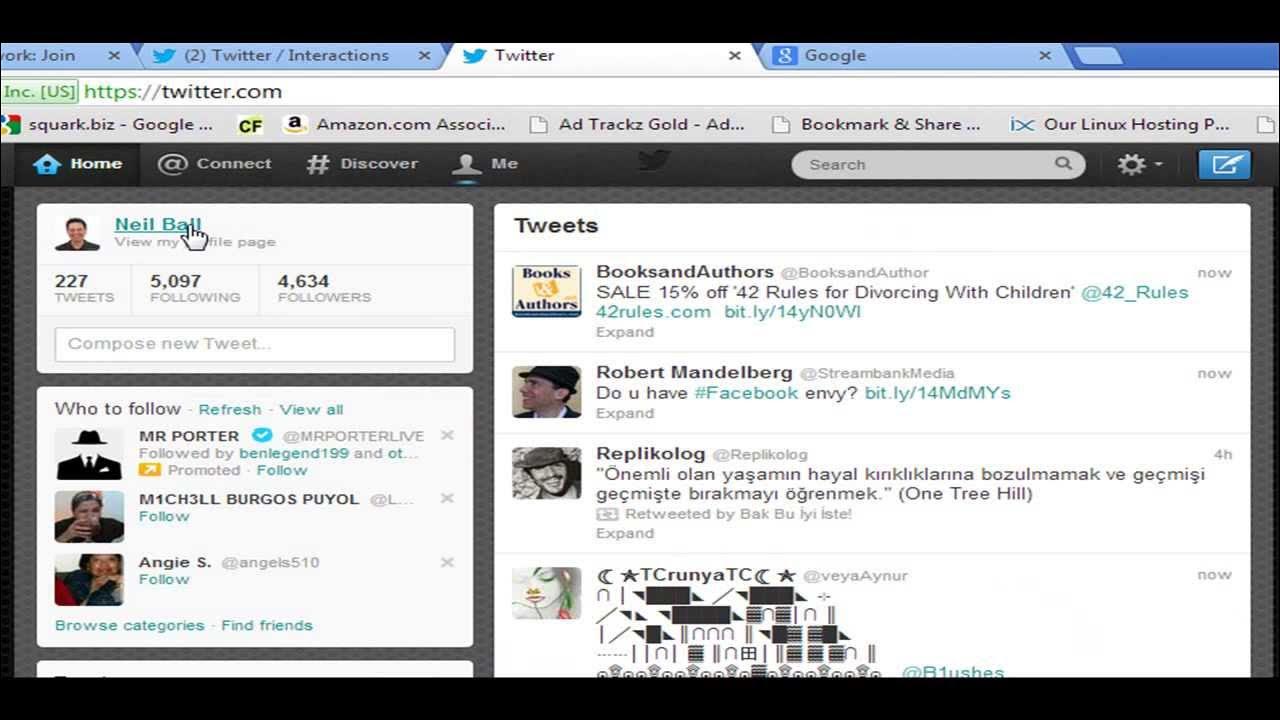Open the TCrunyaTC profile name
Viewport: 1280px width, 720px height.
pos(696,575)
